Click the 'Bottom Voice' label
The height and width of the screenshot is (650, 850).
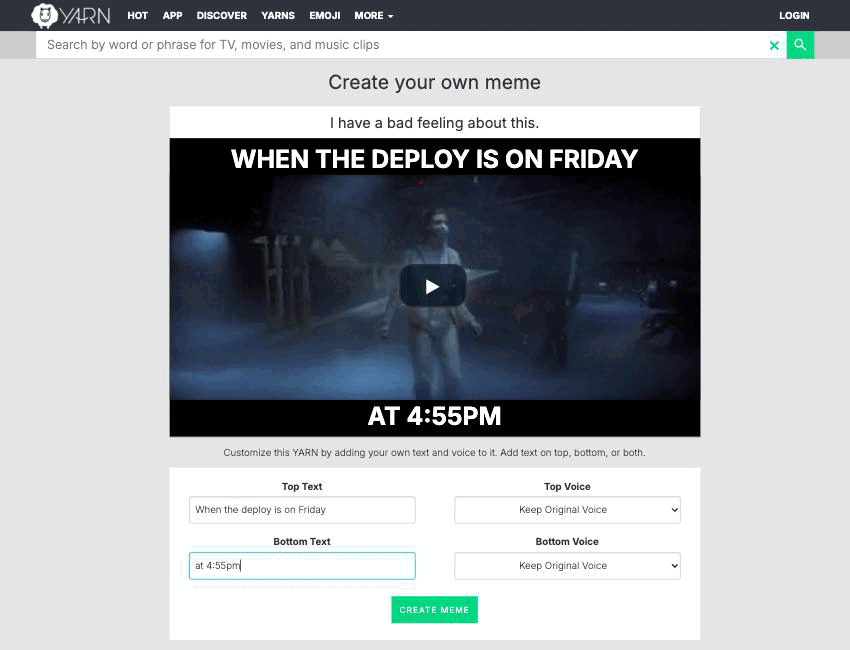coord(567,542)
